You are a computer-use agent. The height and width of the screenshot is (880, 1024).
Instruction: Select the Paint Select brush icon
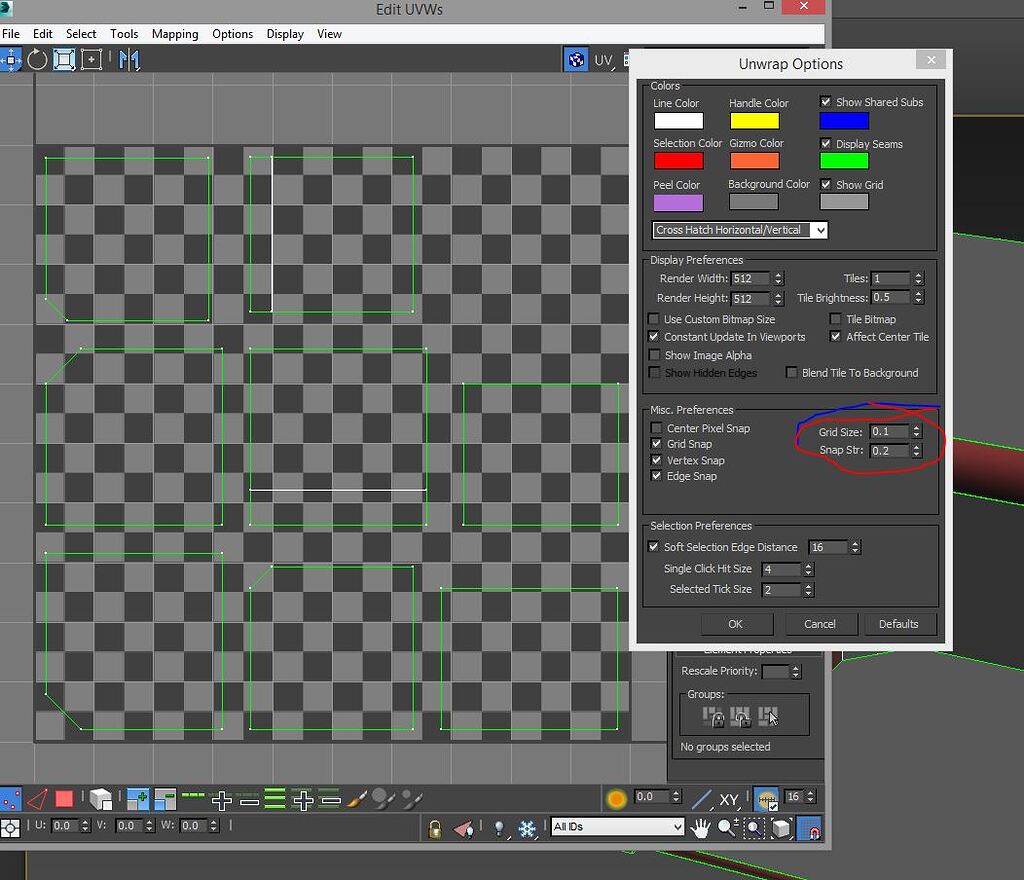pyautogui.click(x=356, y=798)
